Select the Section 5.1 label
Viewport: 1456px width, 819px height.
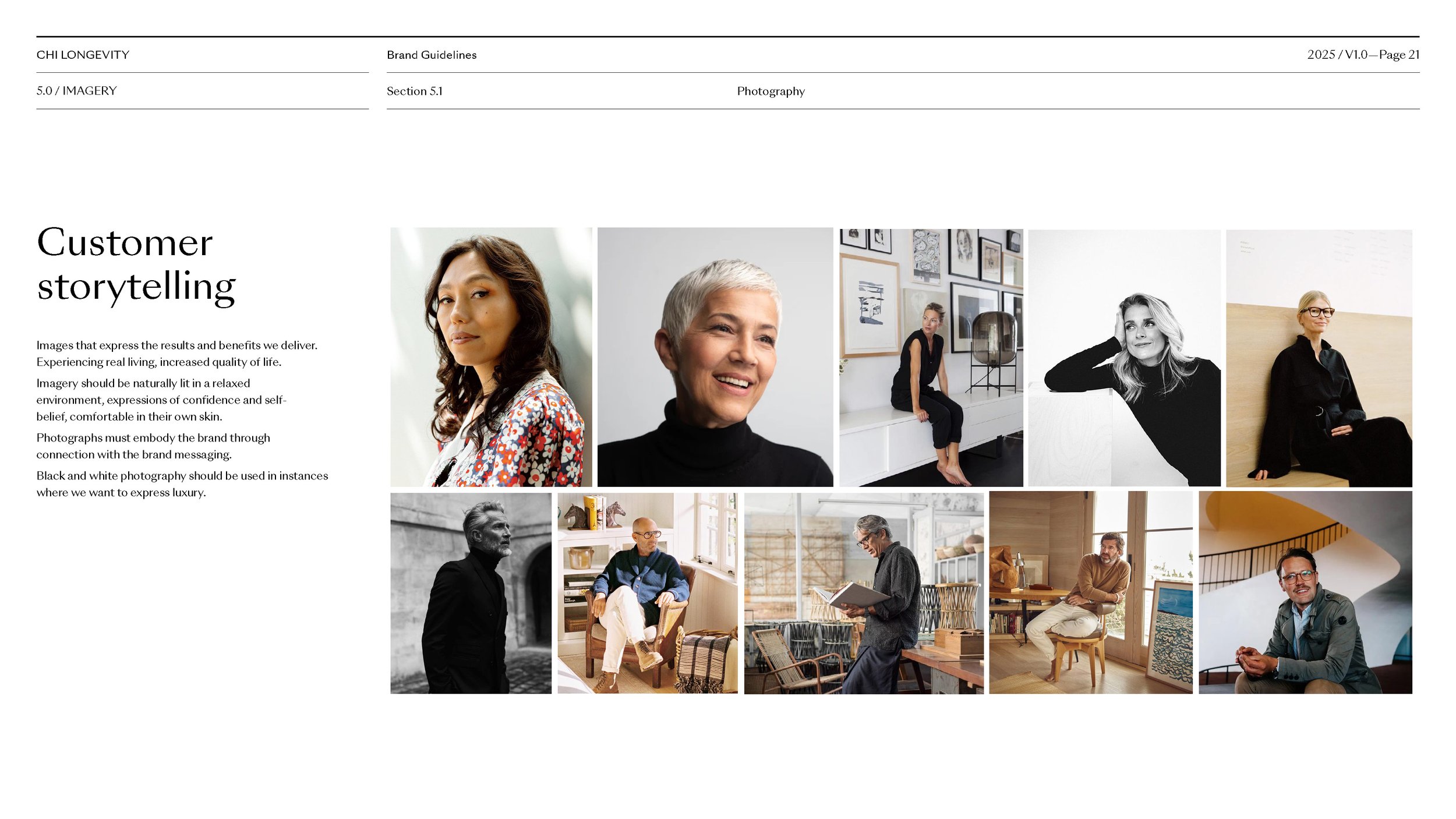[x=414, y=91]
